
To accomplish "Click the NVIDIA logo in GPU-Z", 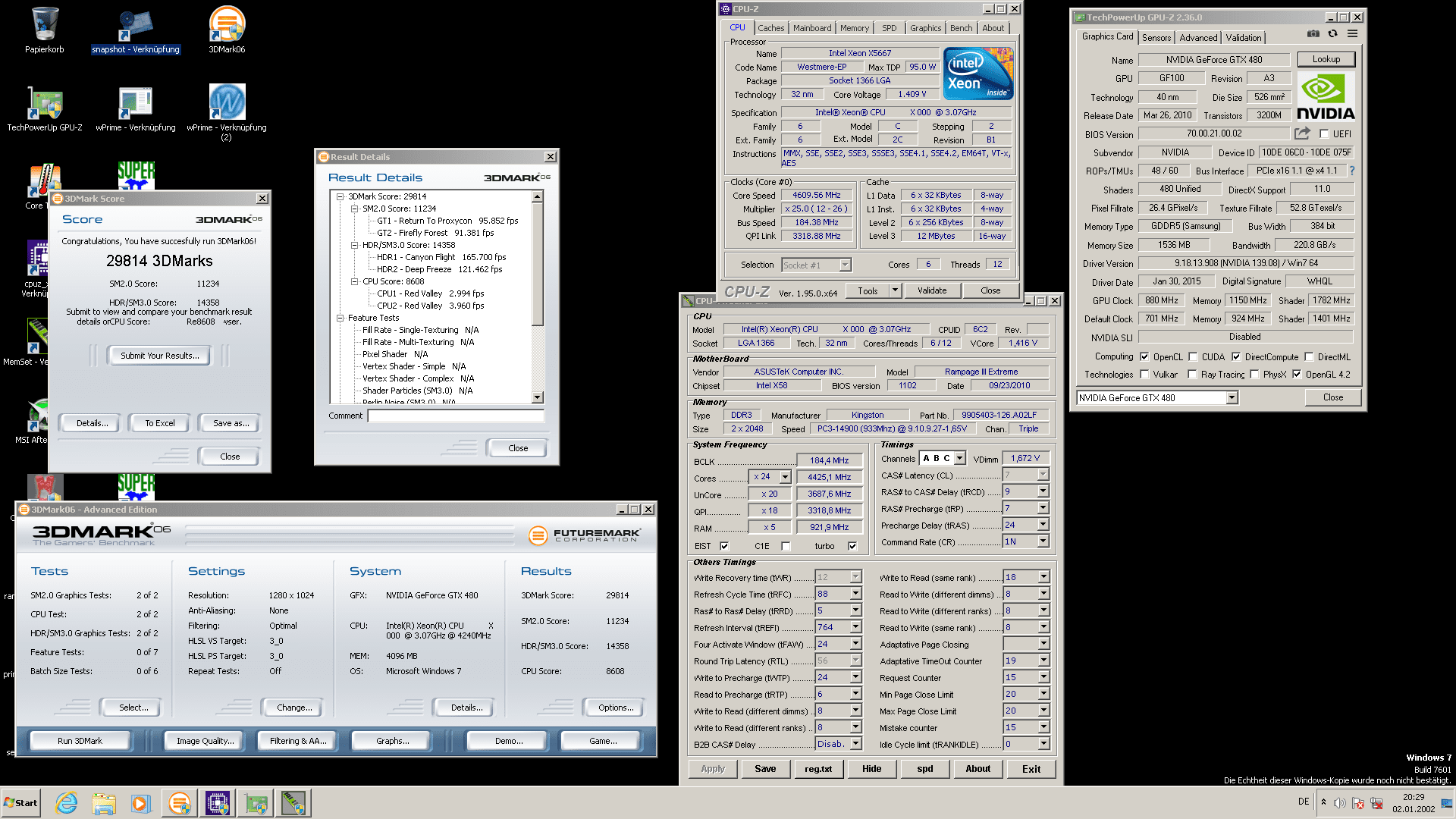I will click(1326, 96).
